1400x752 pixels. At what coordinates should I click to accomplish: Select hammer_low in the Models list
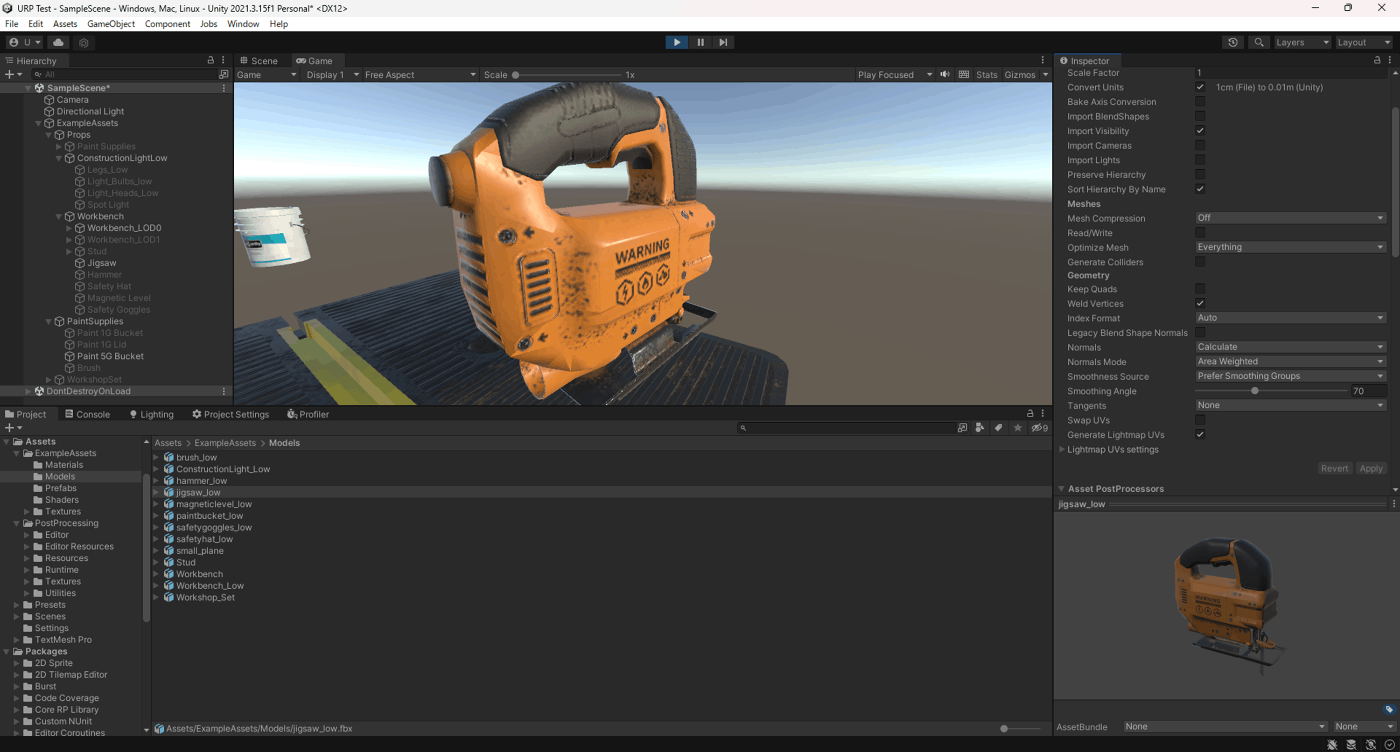tap(201, 481)
